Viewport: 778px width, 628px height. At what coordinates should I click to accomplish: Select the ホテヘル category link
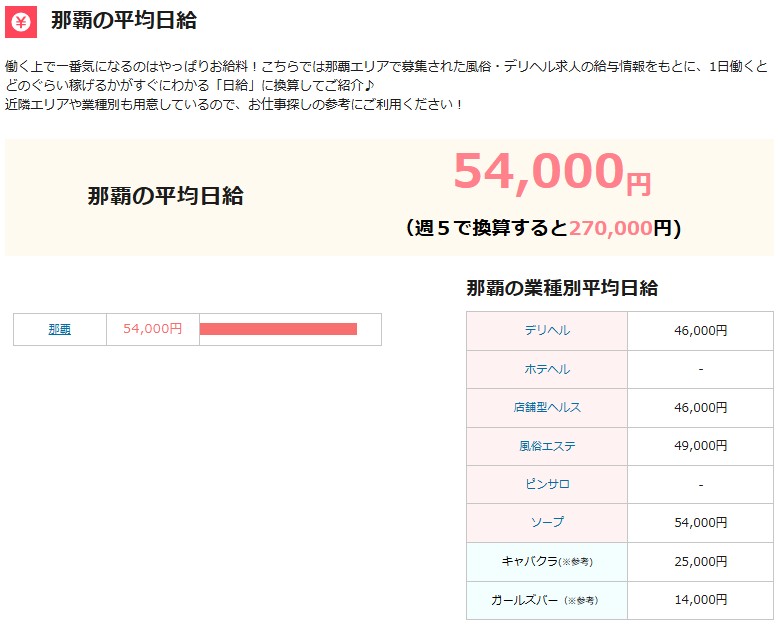coord(547,369)
